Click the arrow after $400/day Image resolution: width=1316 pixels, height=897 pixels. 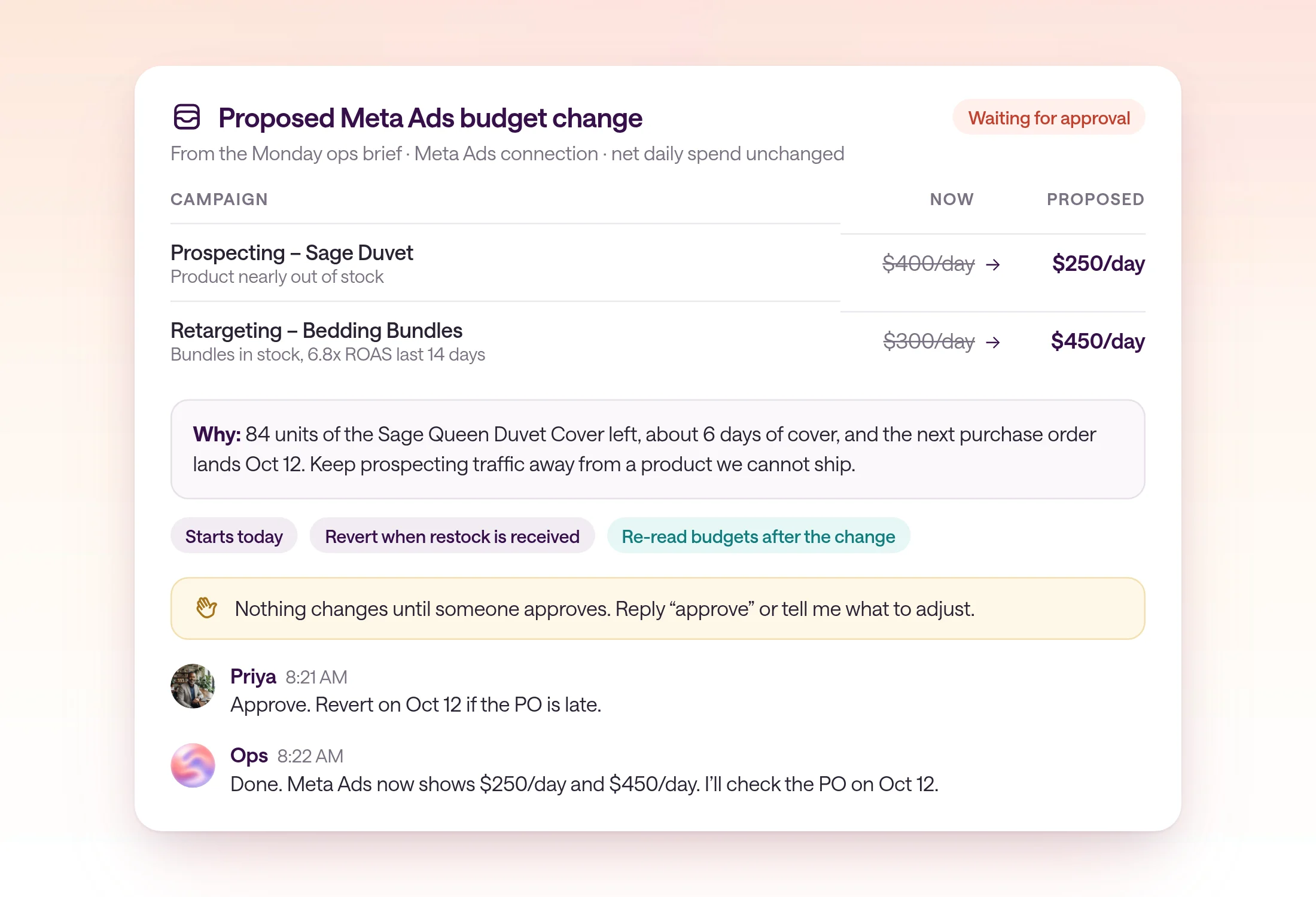[x=993, y=264]
